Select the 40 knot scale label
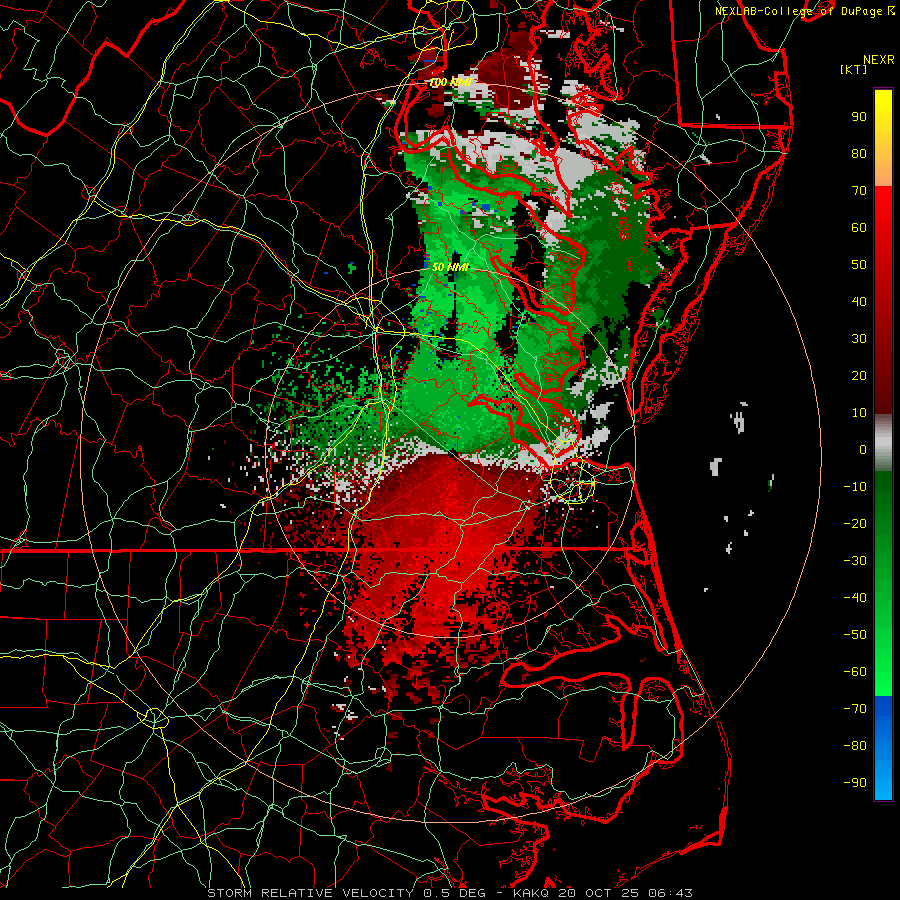This screenshot has height=900, width=900. (x=859, y=301)
